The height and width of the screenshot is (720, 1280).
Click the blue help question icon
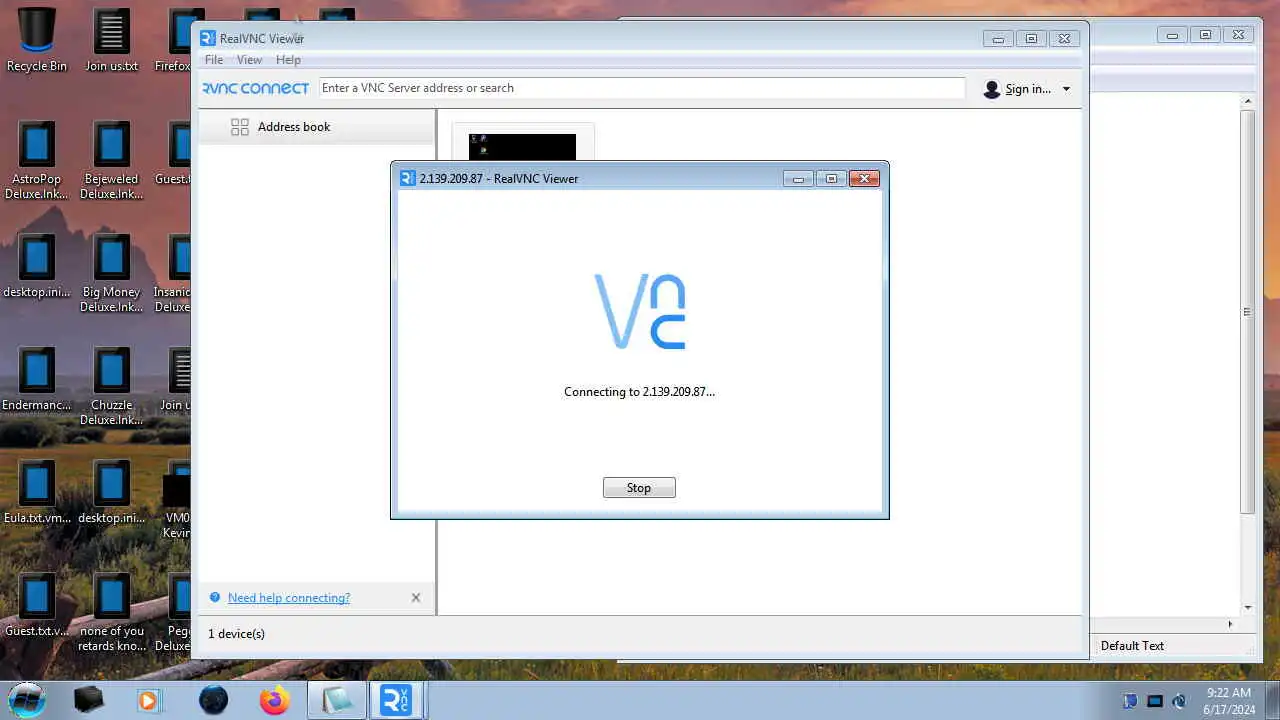(214, 598)
